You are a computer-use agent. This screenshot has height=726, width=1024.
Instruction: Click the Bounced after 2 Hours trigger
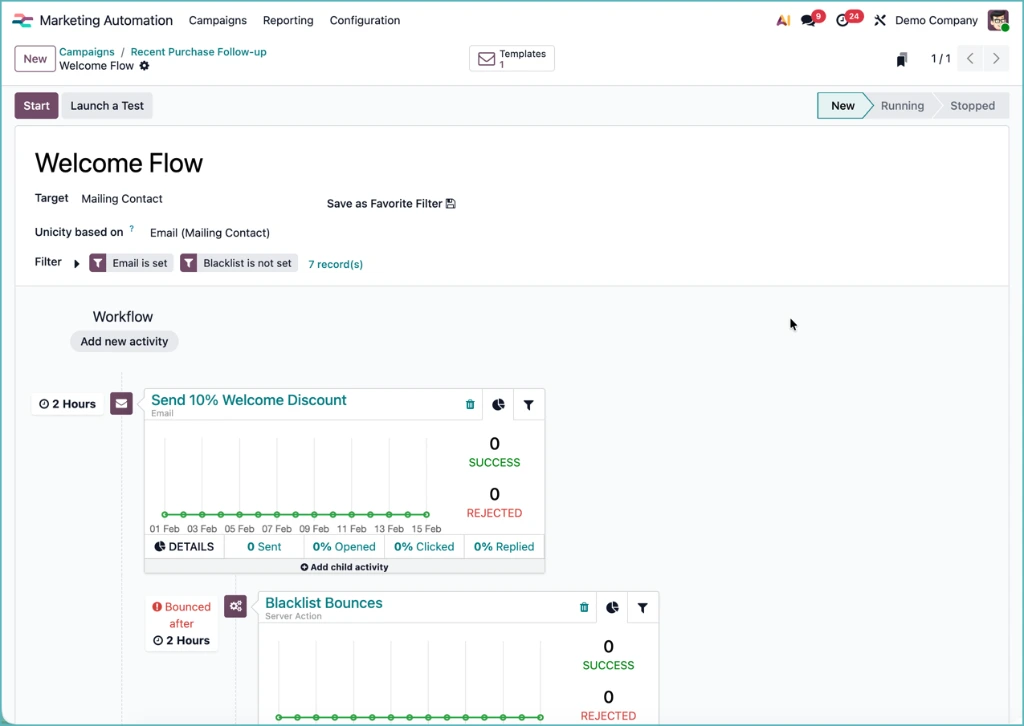pos(182,623)
